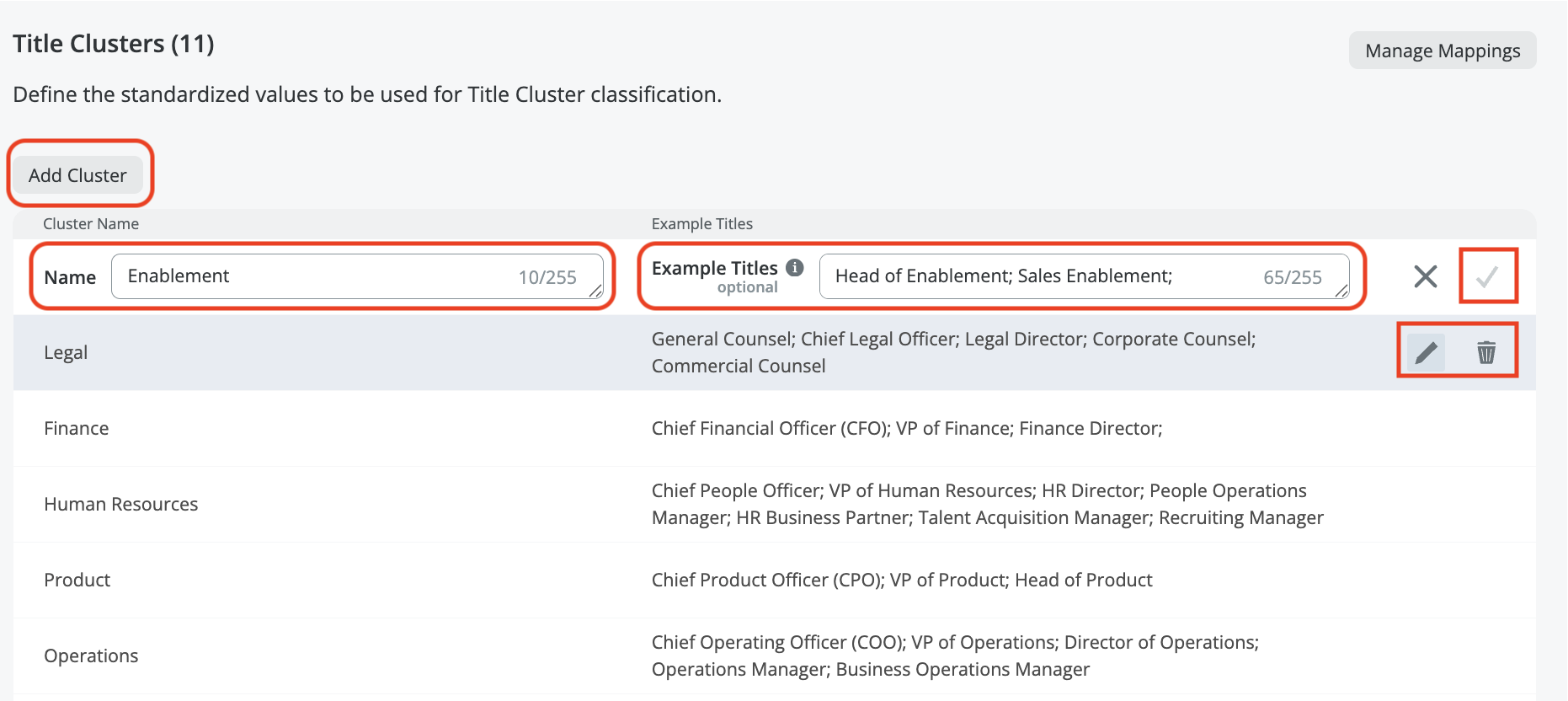
Task: Click the Chief Financial Officer example titles text
Action: (906, 429)
